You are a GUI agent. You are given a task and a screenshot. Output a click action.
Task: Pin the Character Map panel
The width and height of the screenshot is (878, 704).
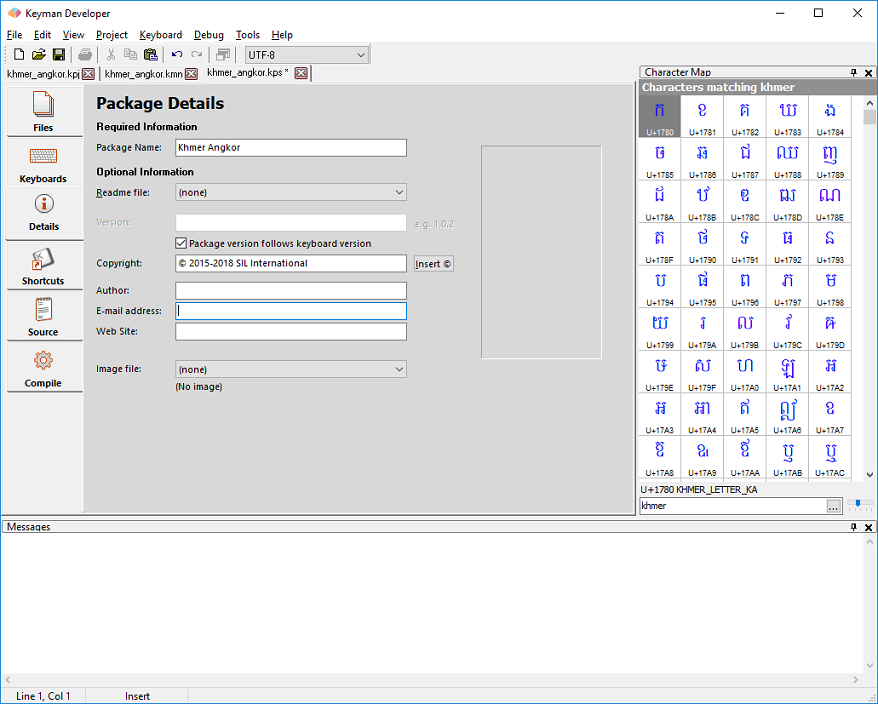coord(853,72)
